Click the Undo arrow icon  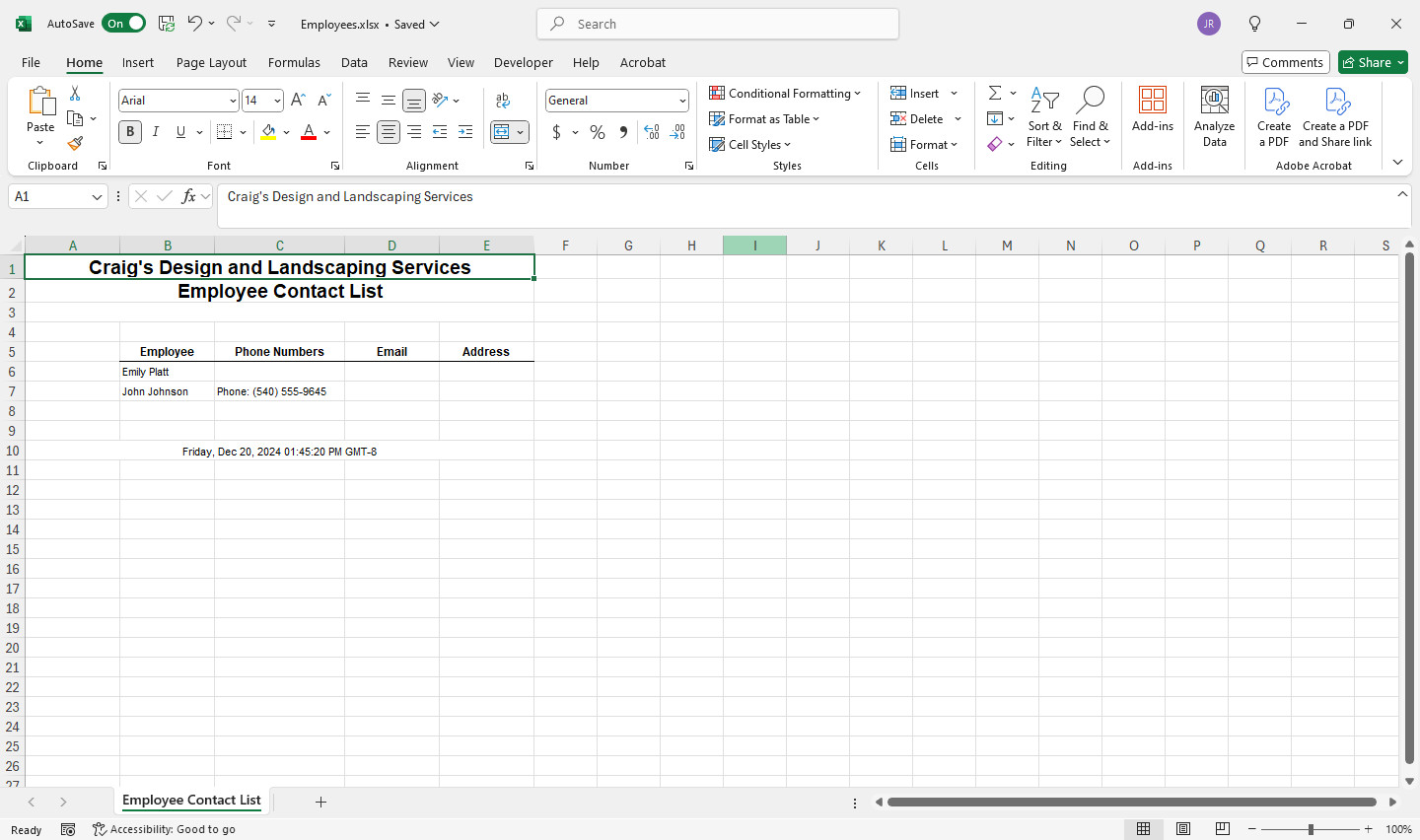[x=195, y=24]
